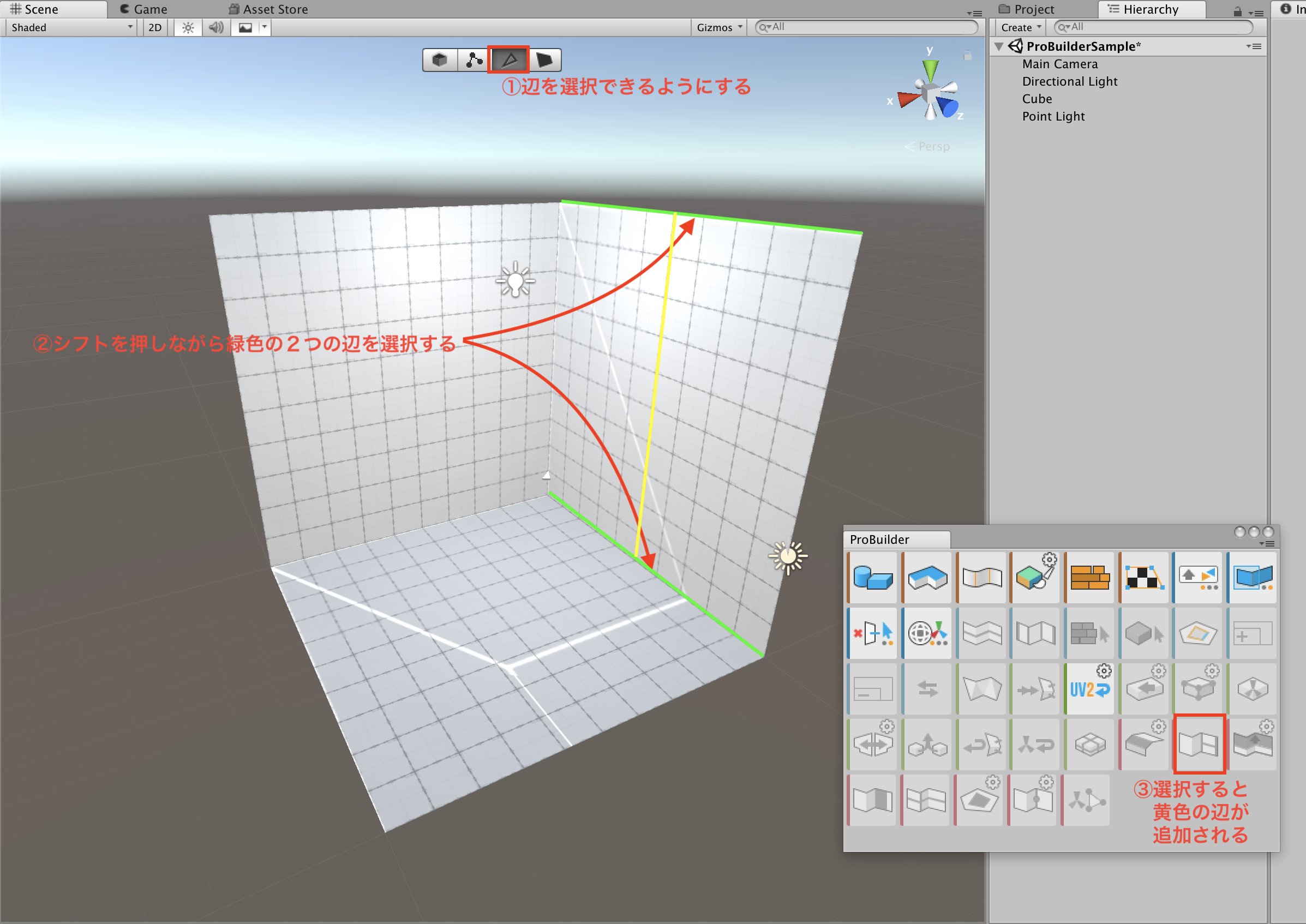Click the Create button in Hierarchy
This screenshot has width=1306, height=924.
click(1020, 27)
